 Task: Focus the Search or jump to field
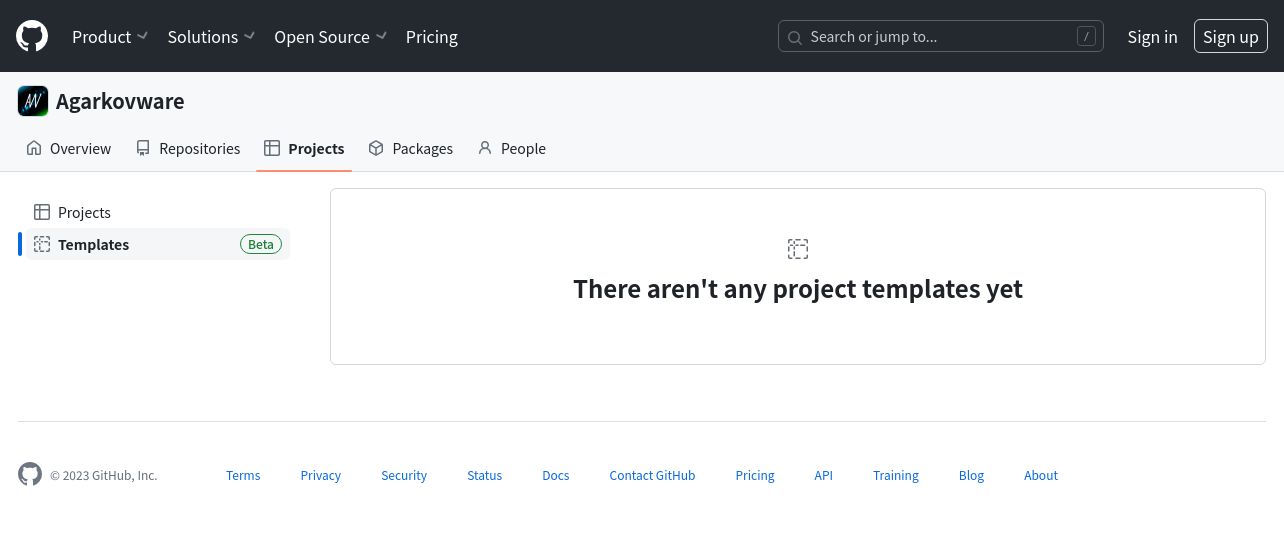point(941,36)
